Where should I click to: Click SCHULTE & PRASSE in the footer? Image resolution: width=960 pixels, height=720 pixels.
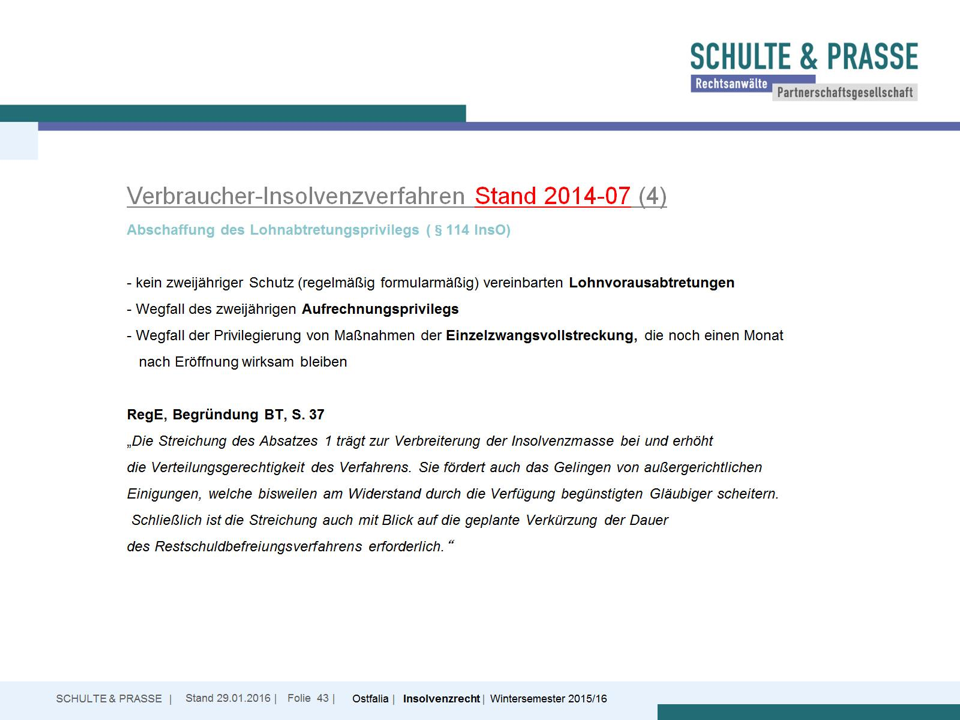(108, 699)
